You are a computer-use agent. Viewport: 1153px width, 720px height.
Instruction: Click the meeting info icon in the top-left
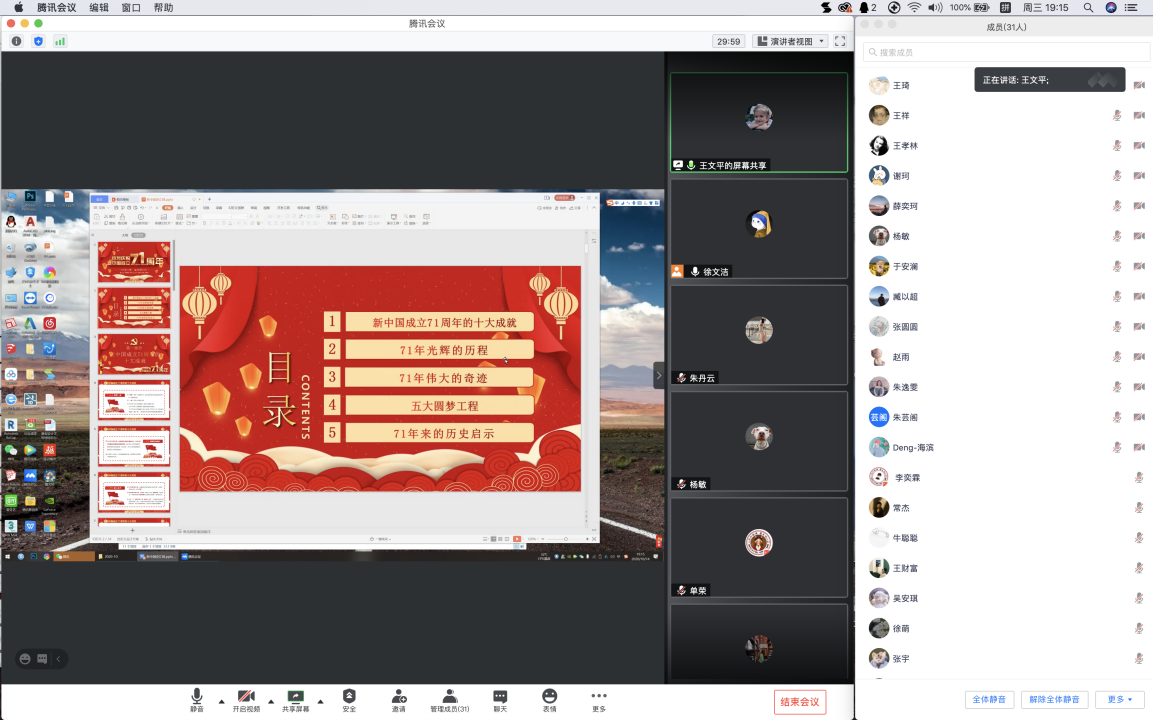point(16,41)
